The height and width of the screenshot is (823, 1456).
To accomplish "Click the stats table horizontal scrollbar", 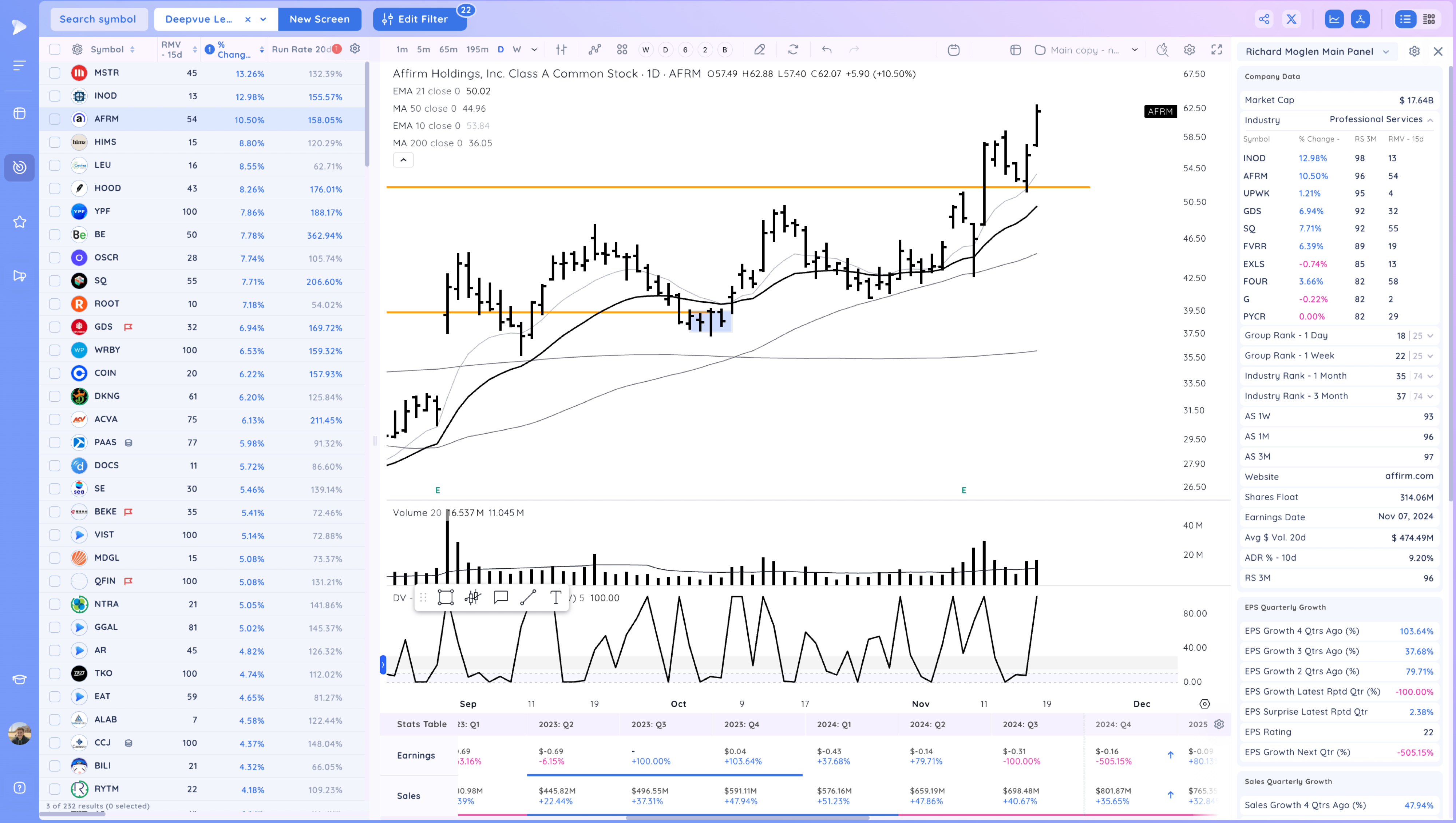I will [747, 817].
